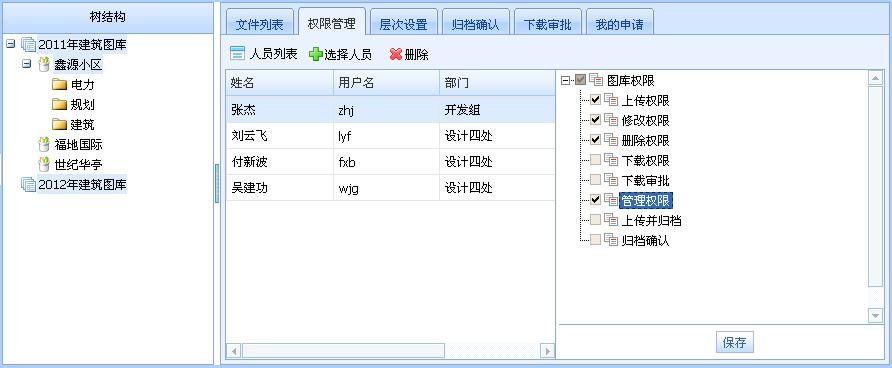Click the icon beside 上传权限
This screenshot has width=892, height=368.
coord(611,100)
